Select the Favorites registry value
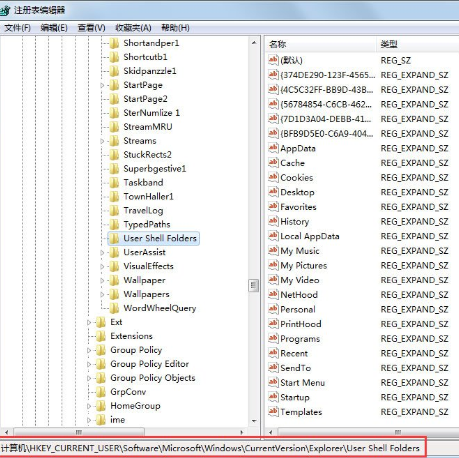 tap(298, 207)
